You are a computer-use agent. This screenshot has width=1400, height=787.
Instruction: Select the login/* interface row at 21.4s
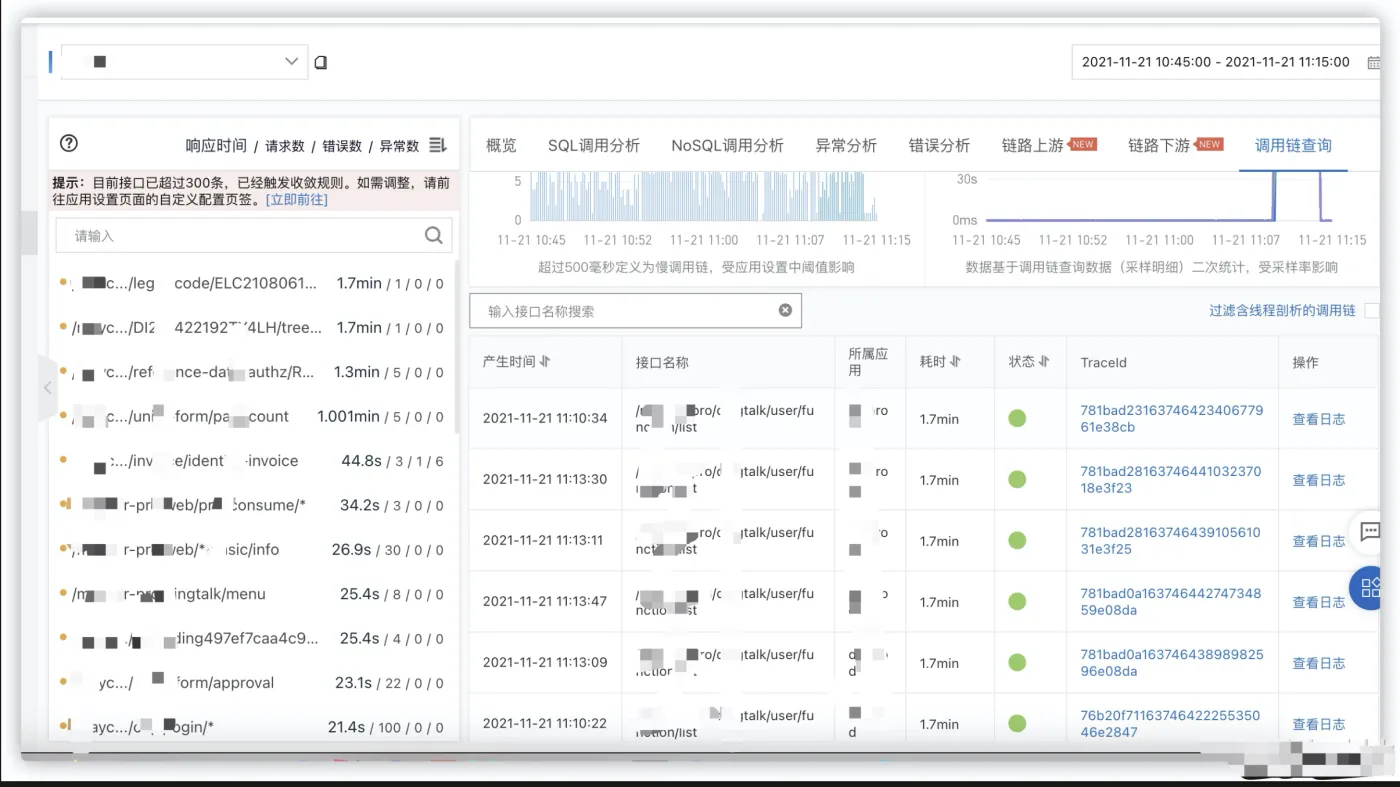(x=253, y=727)
